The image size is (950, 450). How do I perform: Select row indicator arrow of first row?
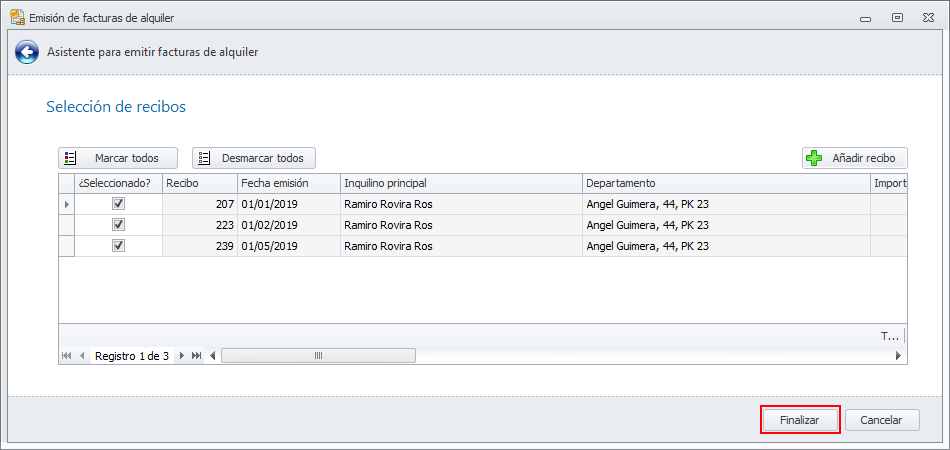coord(67,204)
